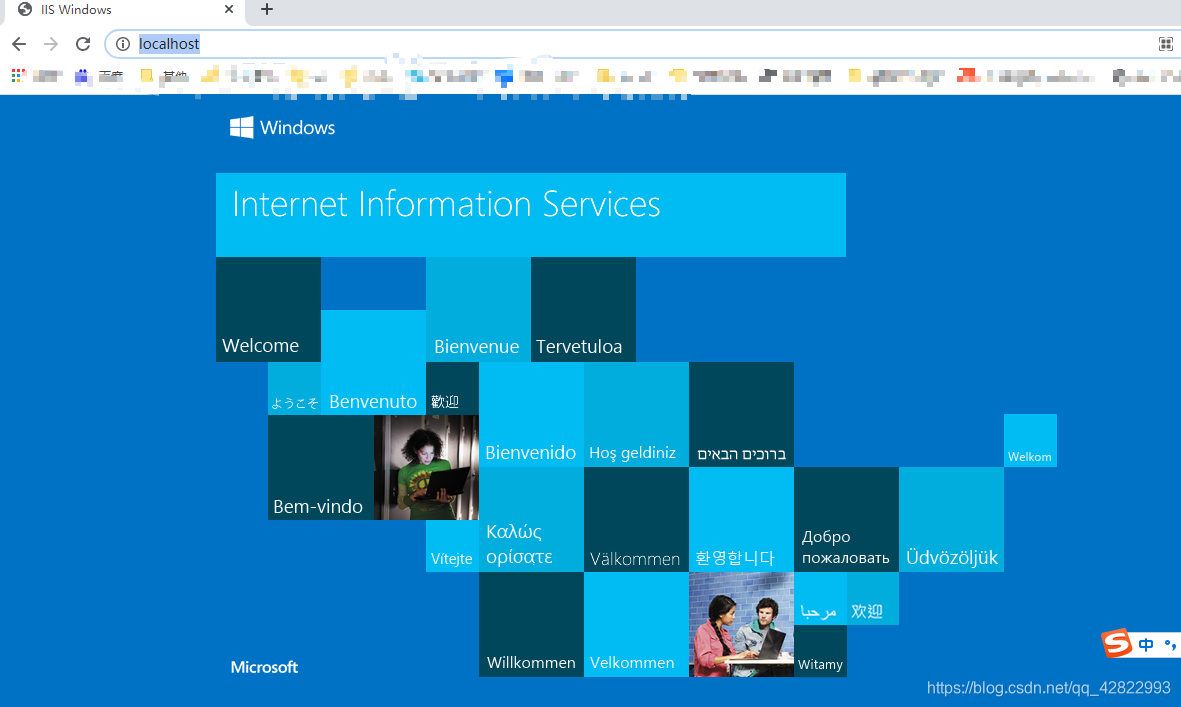Click the ようこそ tile
The image size is (1181, 707).
pos(294,389)
